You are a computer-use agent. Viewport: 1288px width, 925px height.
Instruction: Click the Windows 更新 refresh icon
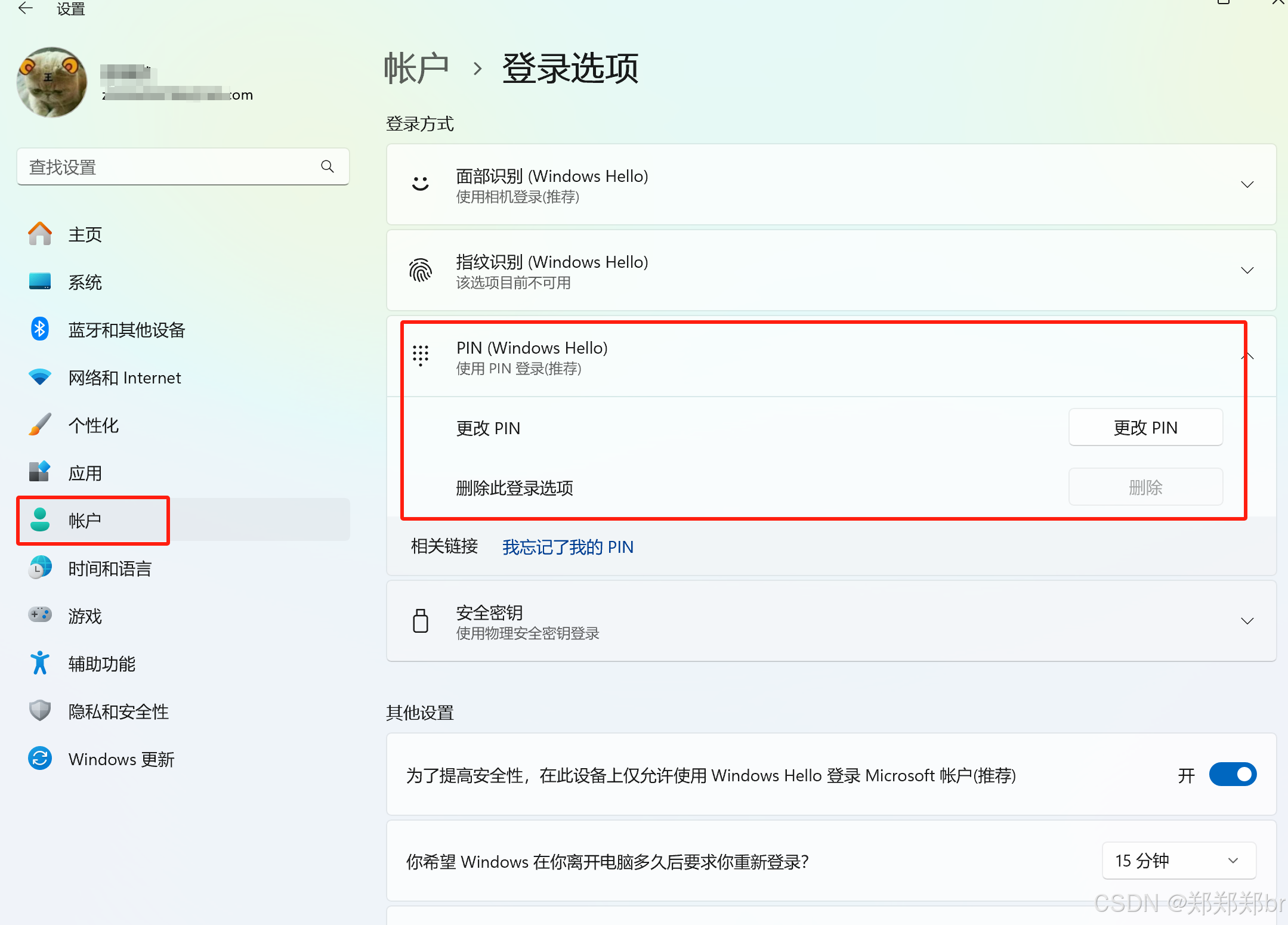pos(39,759)
